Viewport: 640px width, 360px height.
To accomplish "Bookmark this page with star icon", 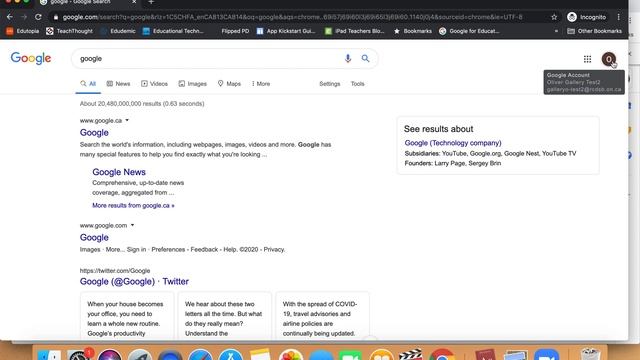I will pyautogui.click(x=554, y=17).
